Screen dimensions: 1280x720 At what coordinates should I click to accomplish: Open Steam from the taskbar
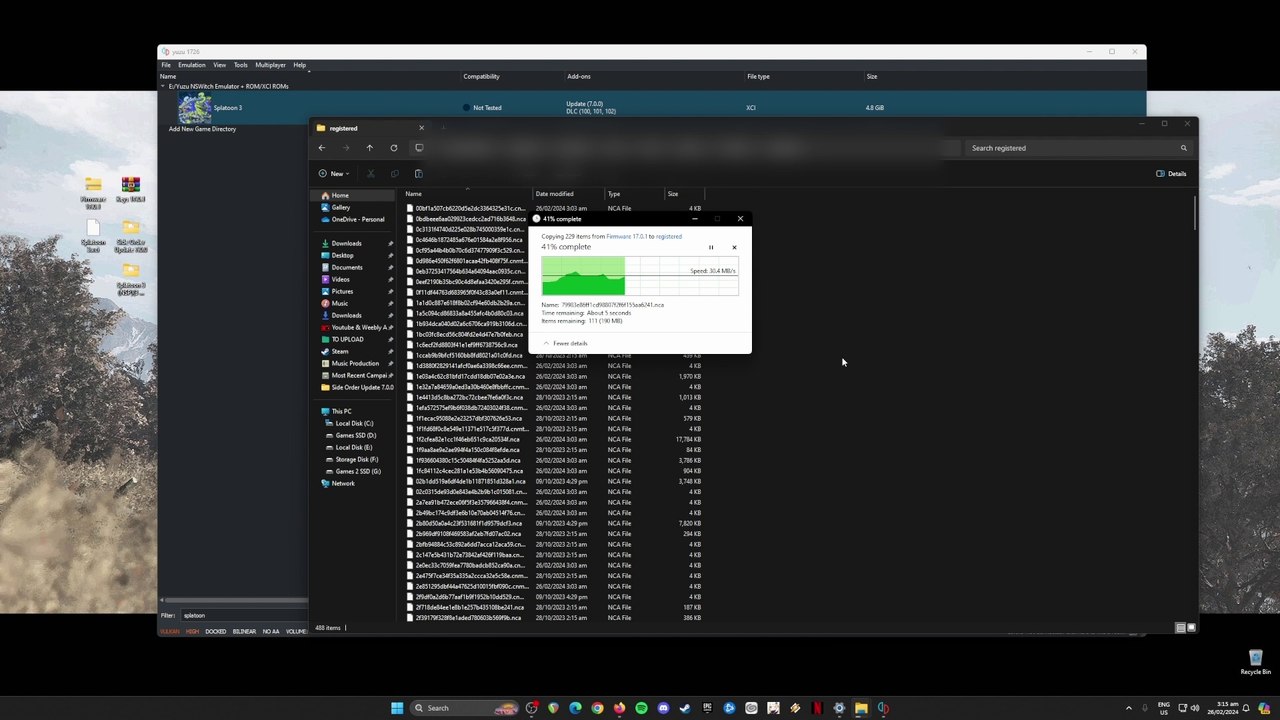point(685,708)
